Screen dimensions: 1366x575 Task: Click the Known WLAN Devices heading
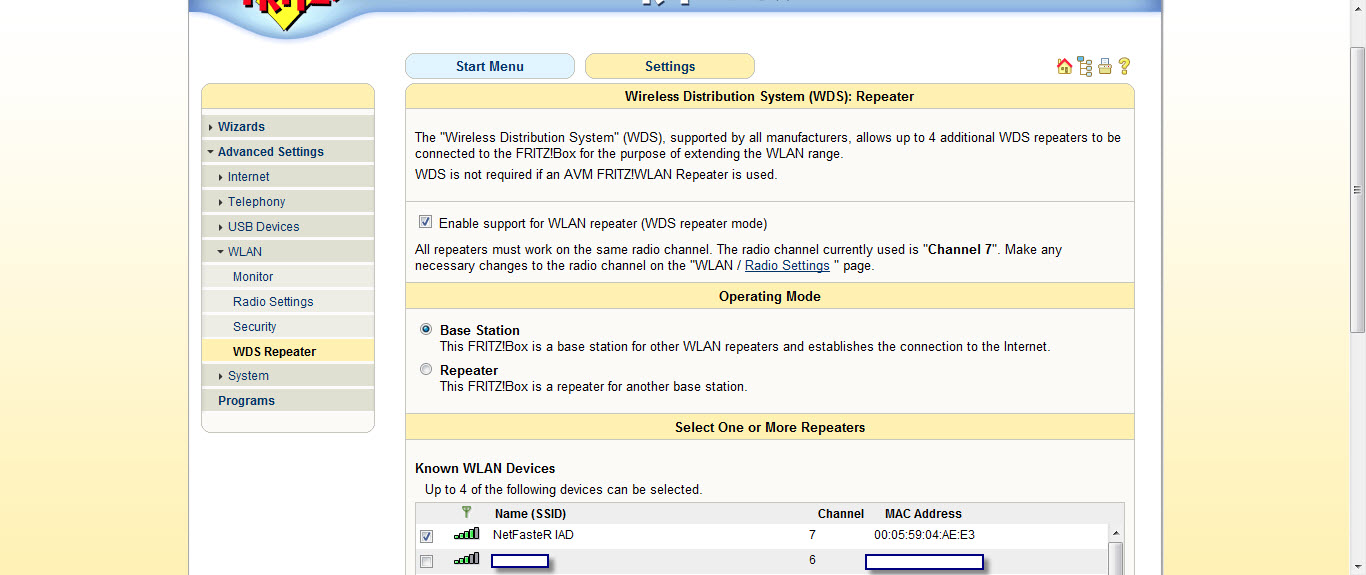[x=485, y=468]
